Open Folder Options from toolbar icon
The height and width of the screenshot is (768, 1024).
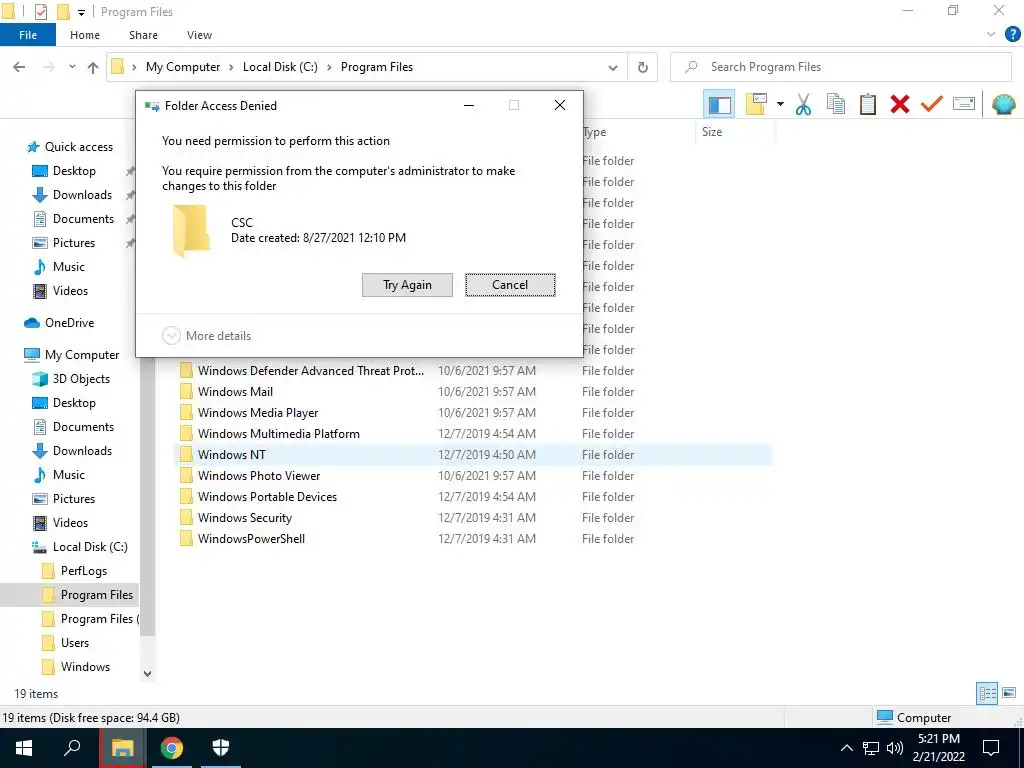pyautogui.click(x=756, y=104)
